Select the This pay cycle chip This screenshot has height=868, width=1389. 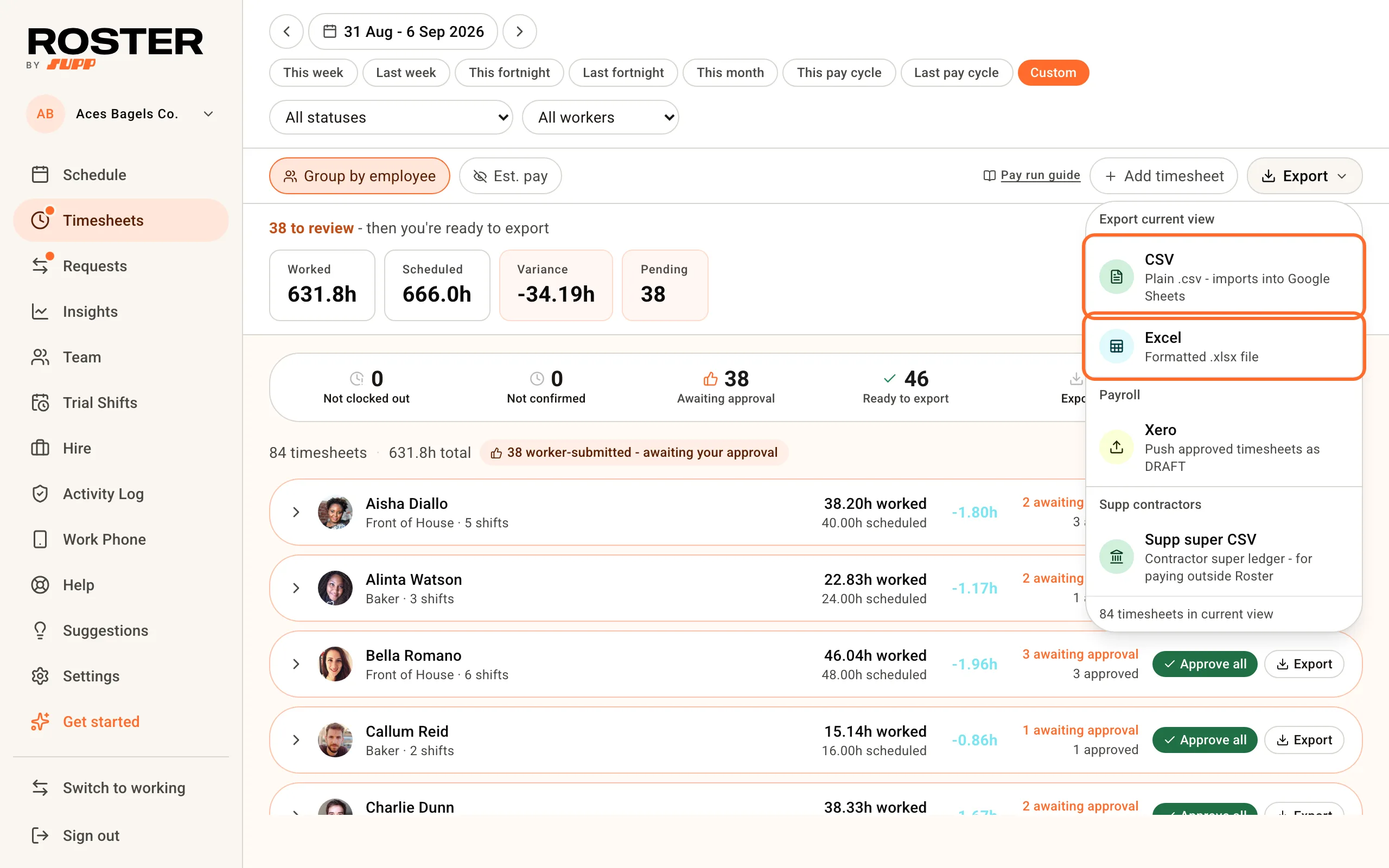tap(839, 72)
